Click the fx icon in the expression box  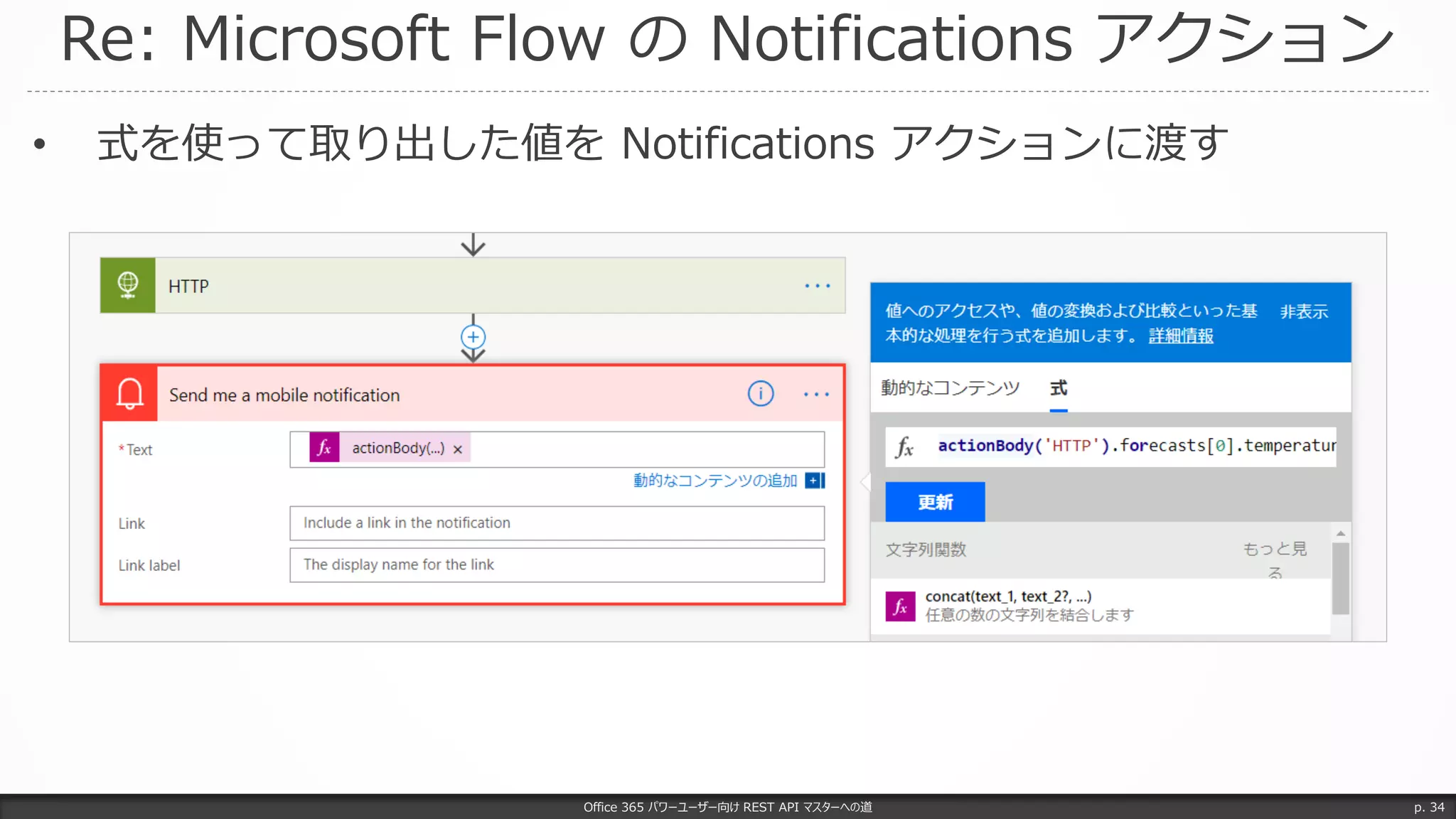(x=904, y=446)
